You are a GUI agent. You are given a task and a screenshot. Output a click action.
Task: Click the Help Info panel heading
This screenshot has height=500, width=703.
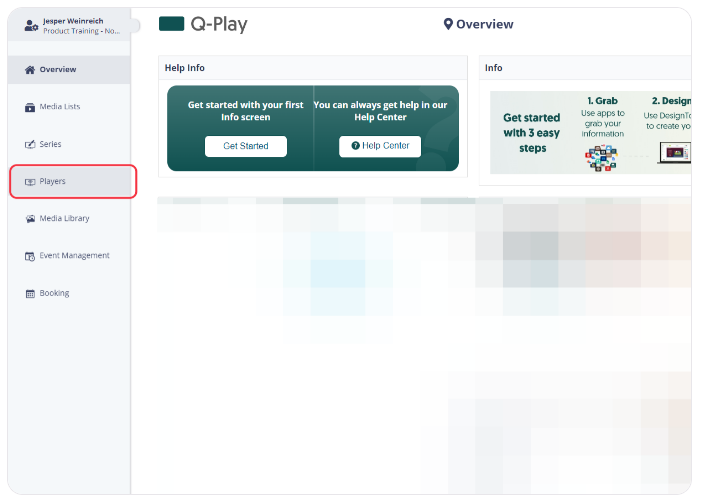tap(185, 68)
